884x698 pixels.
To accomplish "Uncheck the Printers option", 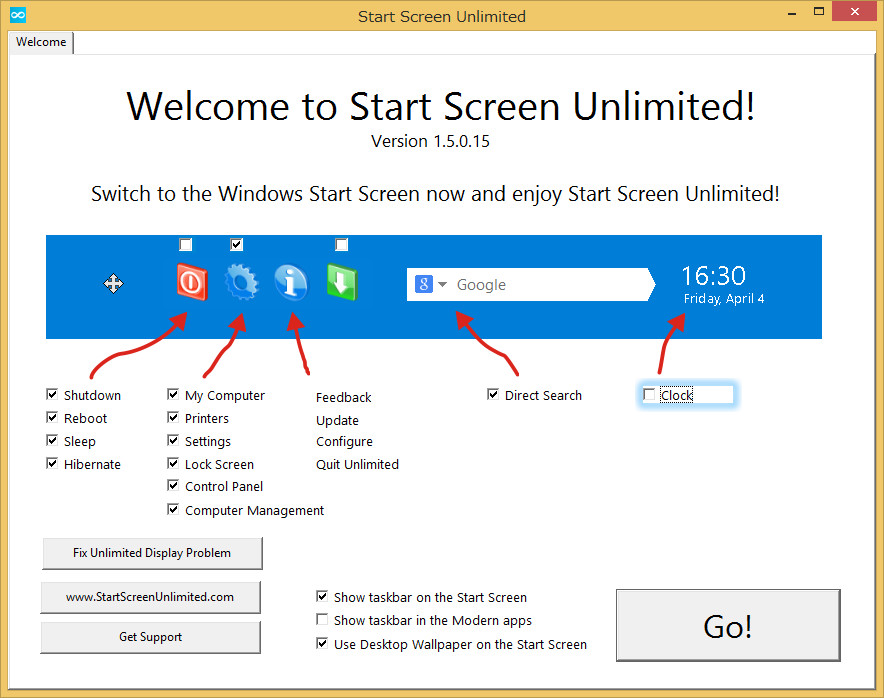I will 173,417.
